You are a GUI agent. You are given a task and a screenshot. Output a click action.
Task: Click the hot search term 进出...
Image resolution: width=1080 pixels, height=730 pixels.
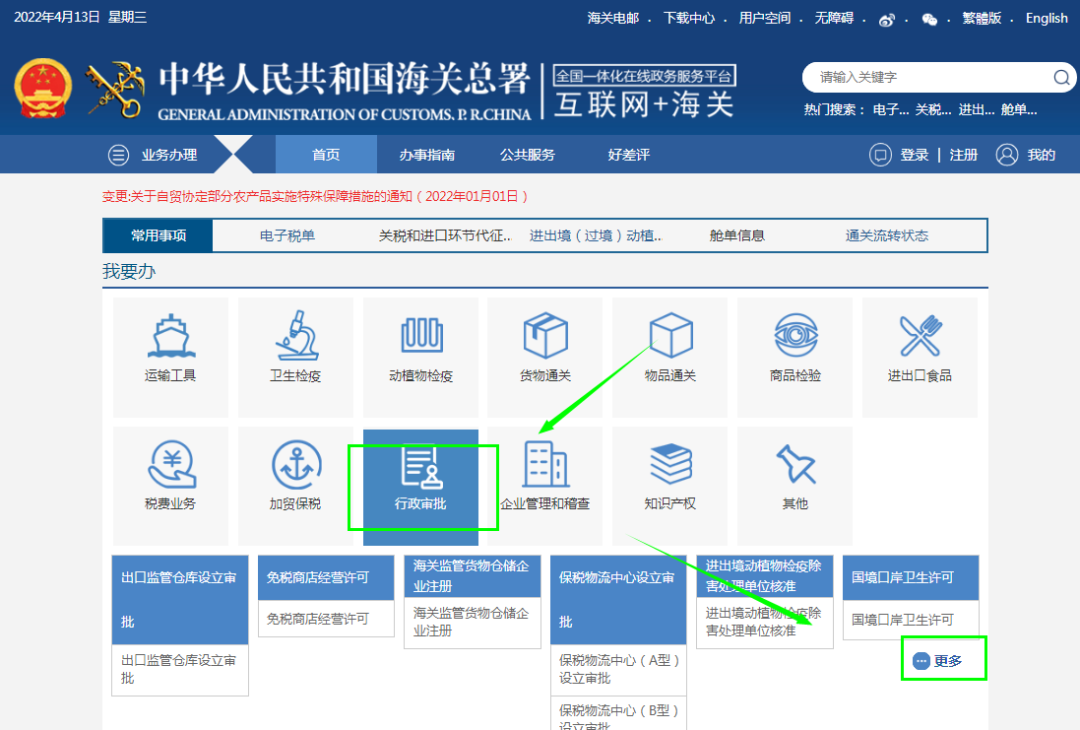(976, 110)
